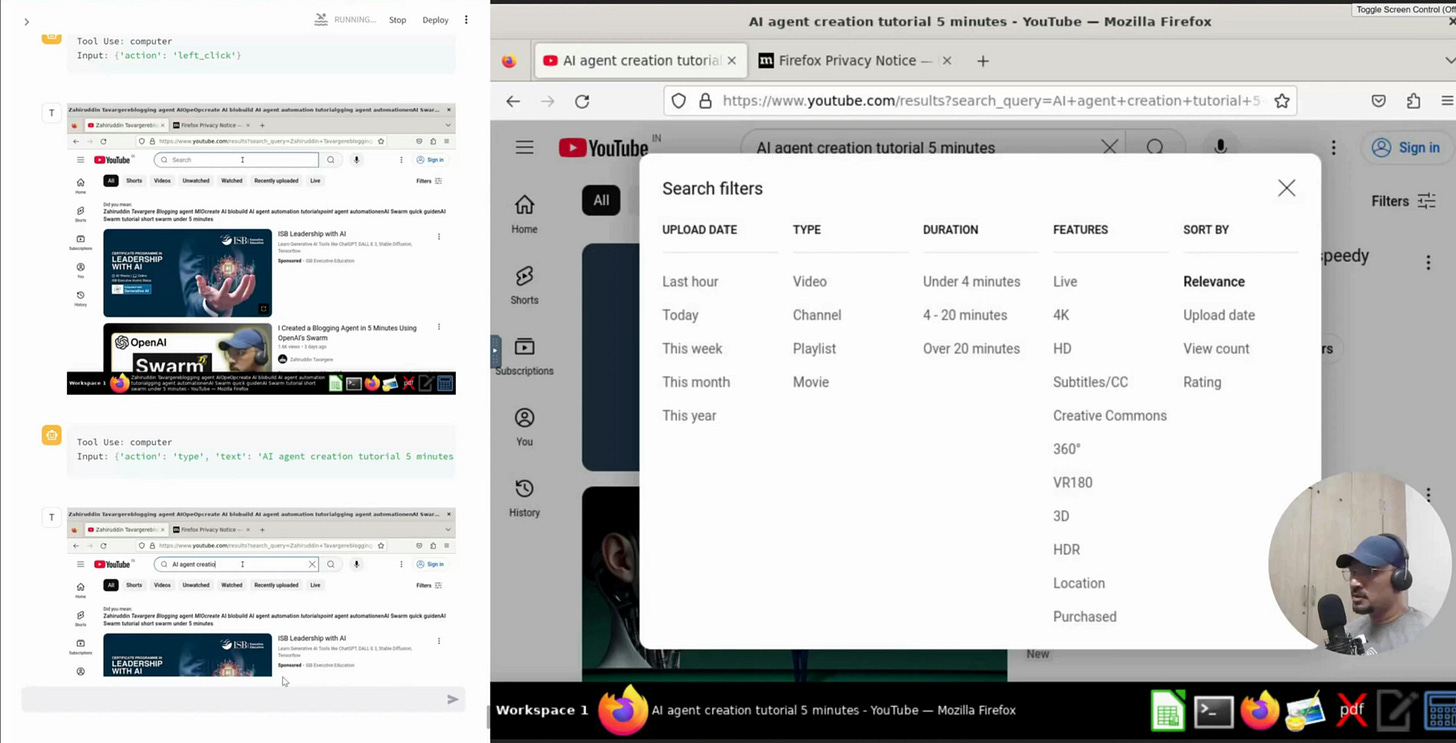
Task: Open Home in YouTube sidebar
Action: (524, 214)
